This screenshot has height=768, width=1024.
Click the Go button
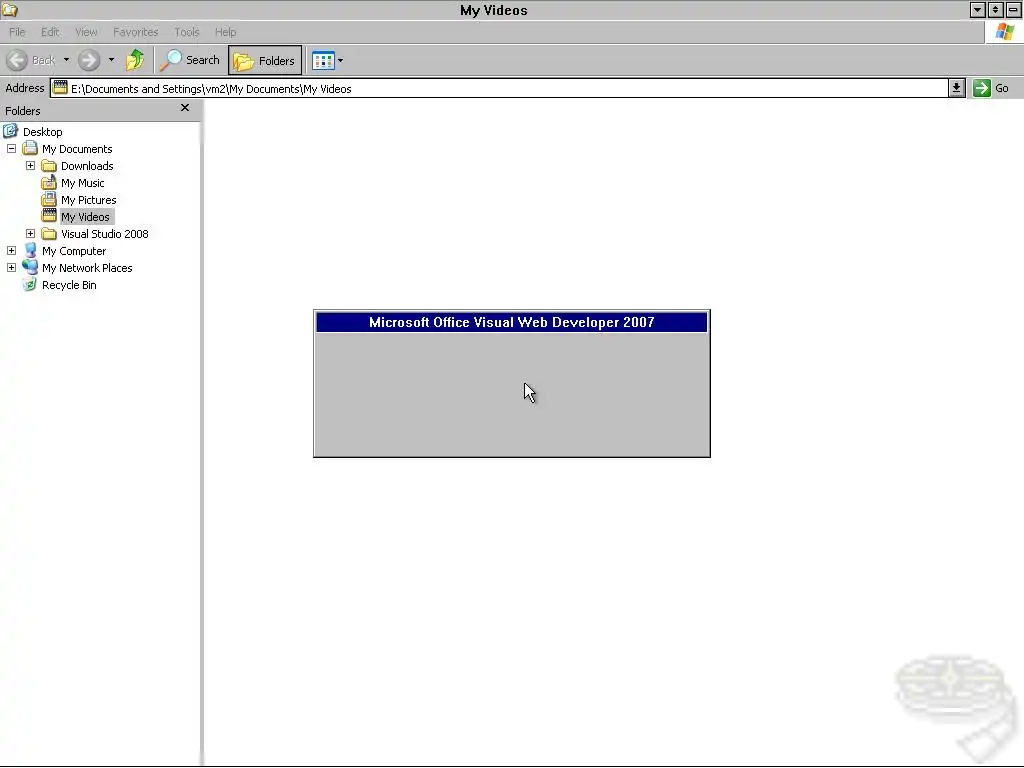pyautogui.click(x=991, y=88)
